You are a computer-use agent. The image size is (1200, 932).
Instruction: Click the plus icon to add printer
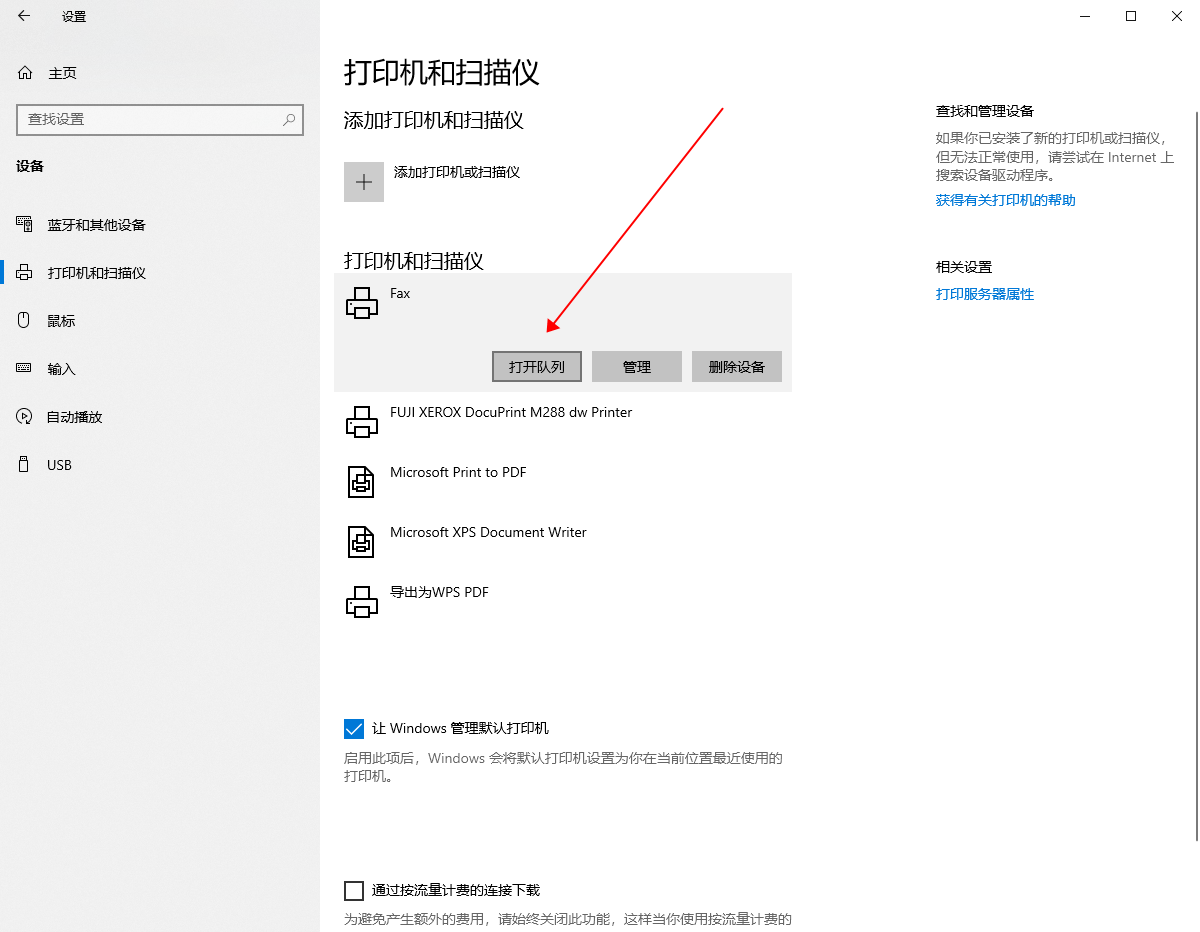[364, 182]
